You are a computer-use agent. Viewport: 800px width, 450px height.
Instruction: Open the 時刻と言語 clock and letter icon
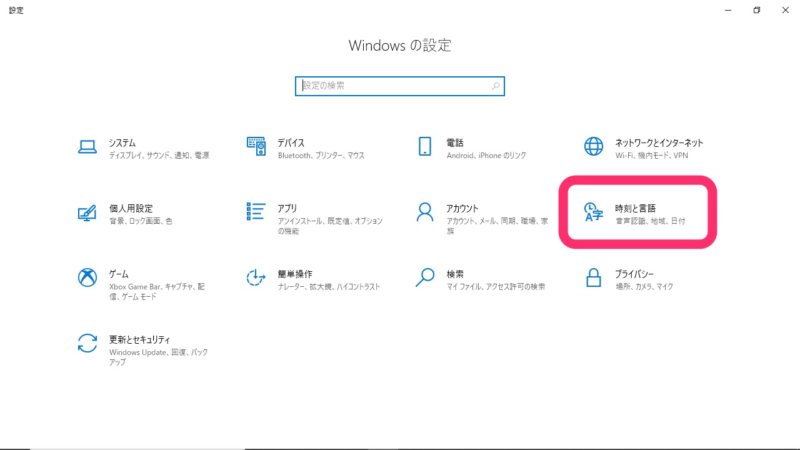(593, 212)
